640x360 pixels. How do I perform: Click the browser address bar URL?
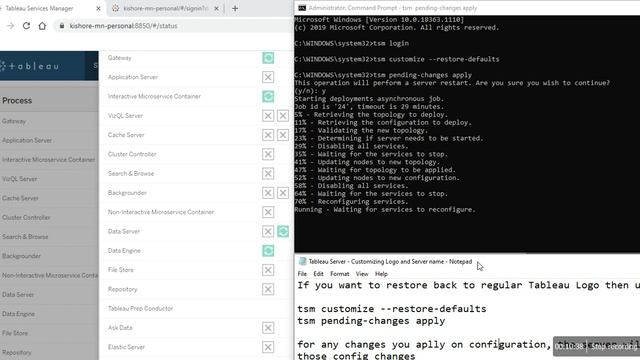click(x=123, y=26)
